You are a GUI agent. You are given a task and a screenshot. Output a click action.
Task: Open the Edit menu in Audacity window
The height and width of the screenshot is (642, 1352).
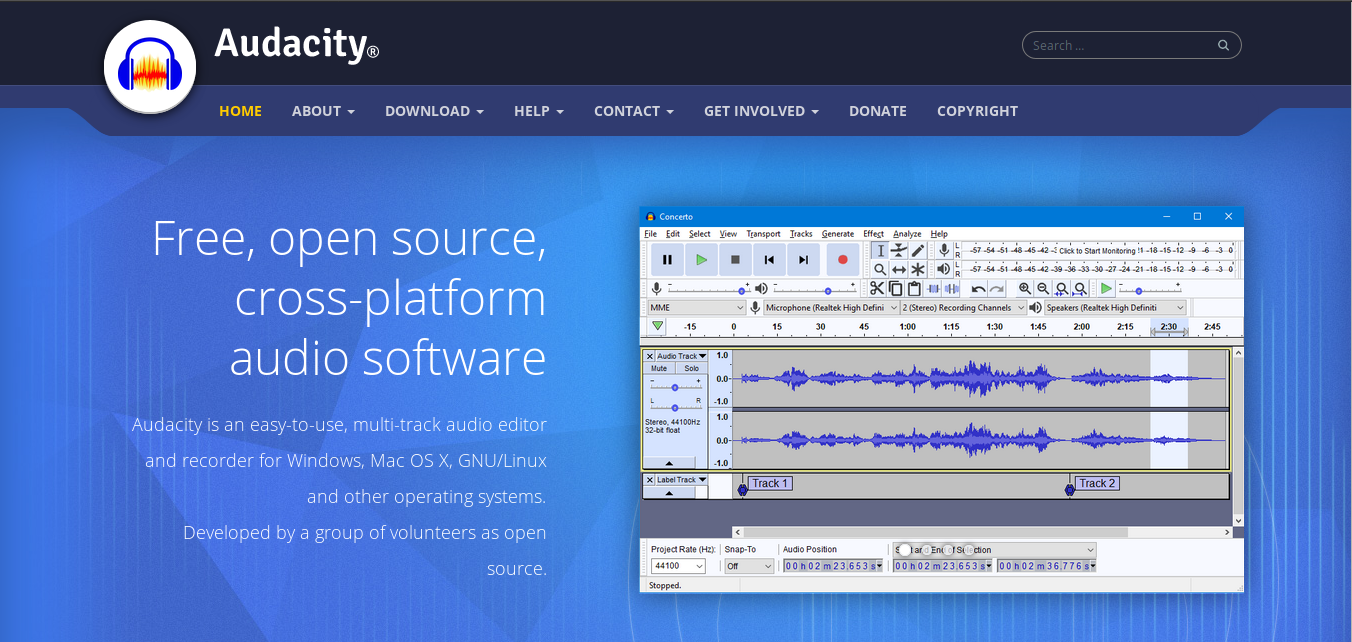pyautogui.click(x=673, y=234)
